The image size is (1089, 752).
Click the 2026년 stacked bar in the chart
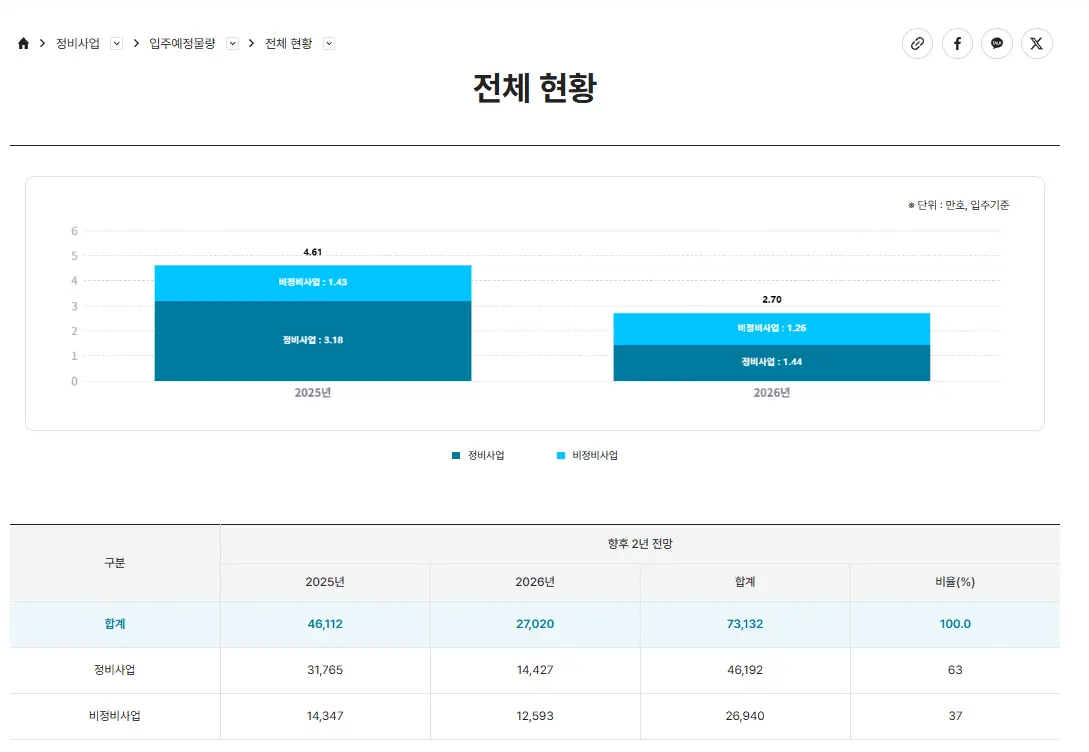tap(771, 345)
